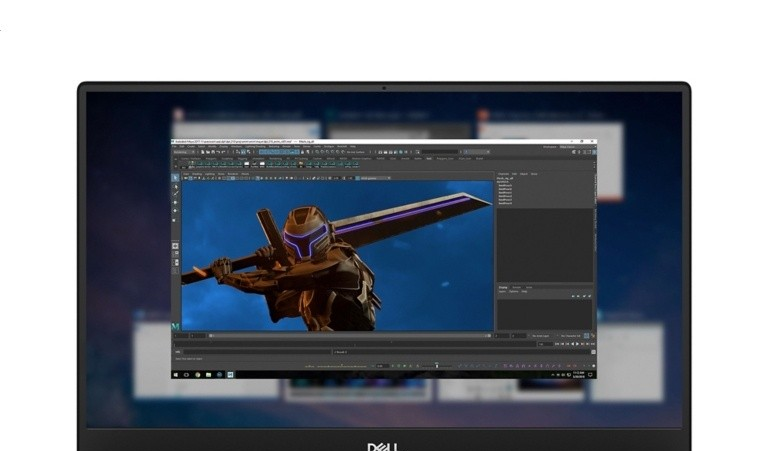Switch to single-pane viewport layout button
Screen dimensions: 772x451
pyautogui.click(x=175, y=246)
